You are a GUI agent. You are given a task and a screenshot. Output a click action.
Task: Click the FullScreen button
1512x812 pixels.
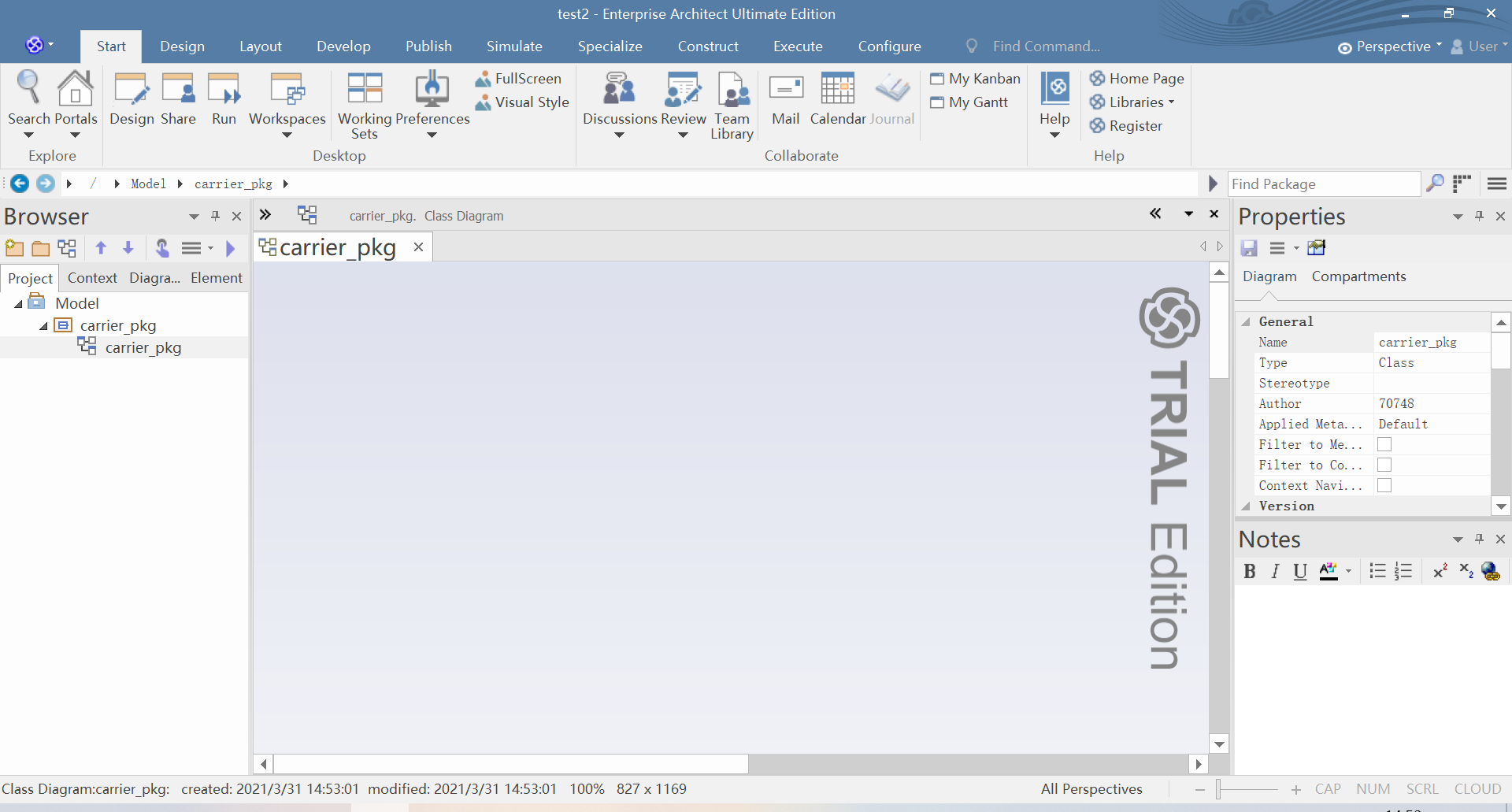pos(518,79)
